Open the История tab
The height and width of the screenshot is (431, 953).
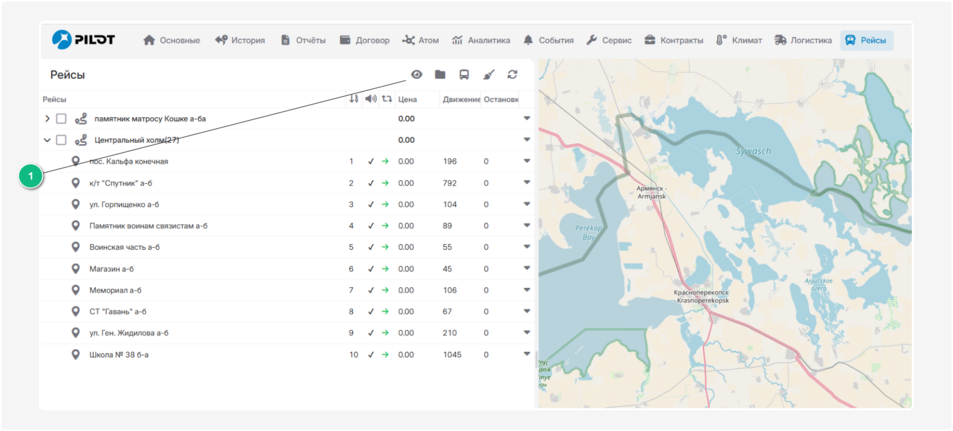point(239,41)
